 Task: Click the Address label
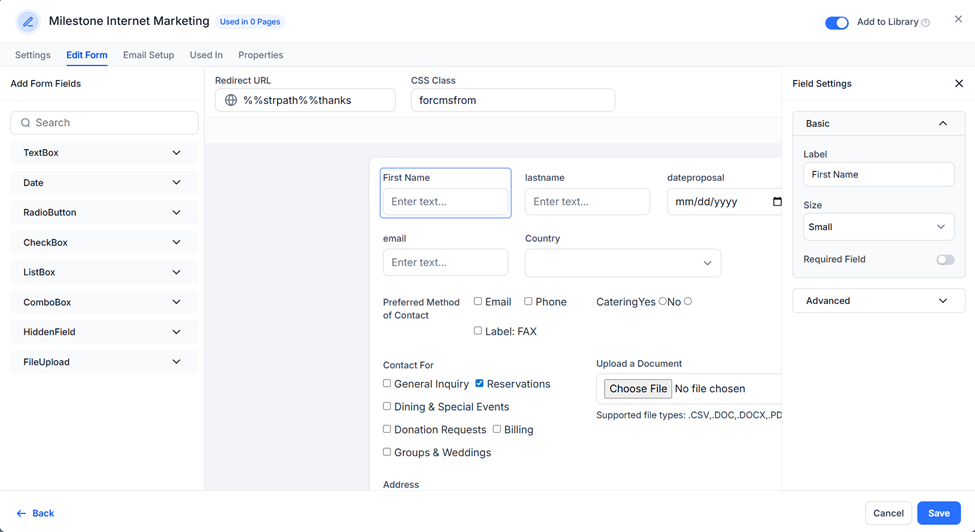pos(400,485)
